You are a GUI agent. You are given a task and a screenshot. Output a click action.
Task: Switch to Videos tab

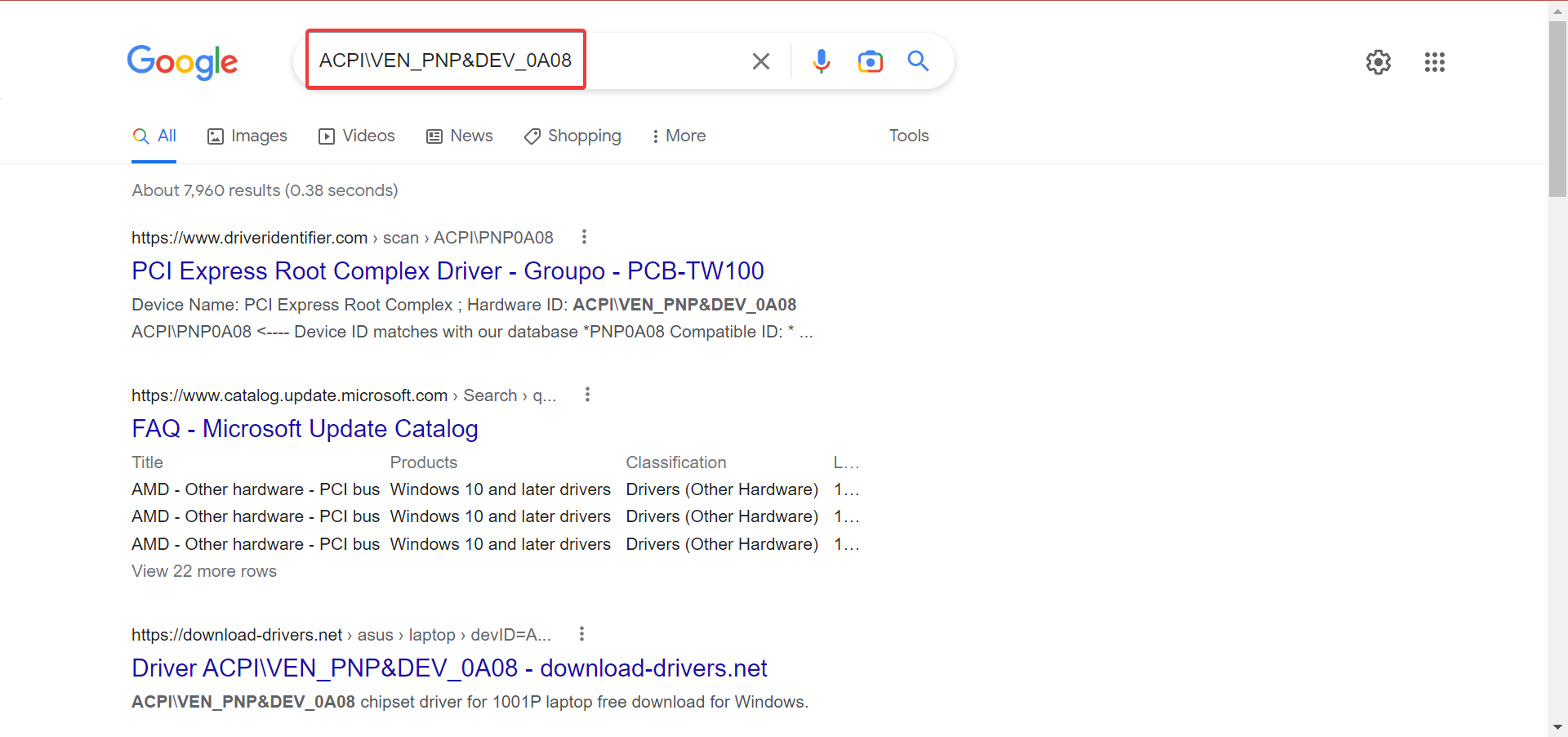click(x=357, y=136)
